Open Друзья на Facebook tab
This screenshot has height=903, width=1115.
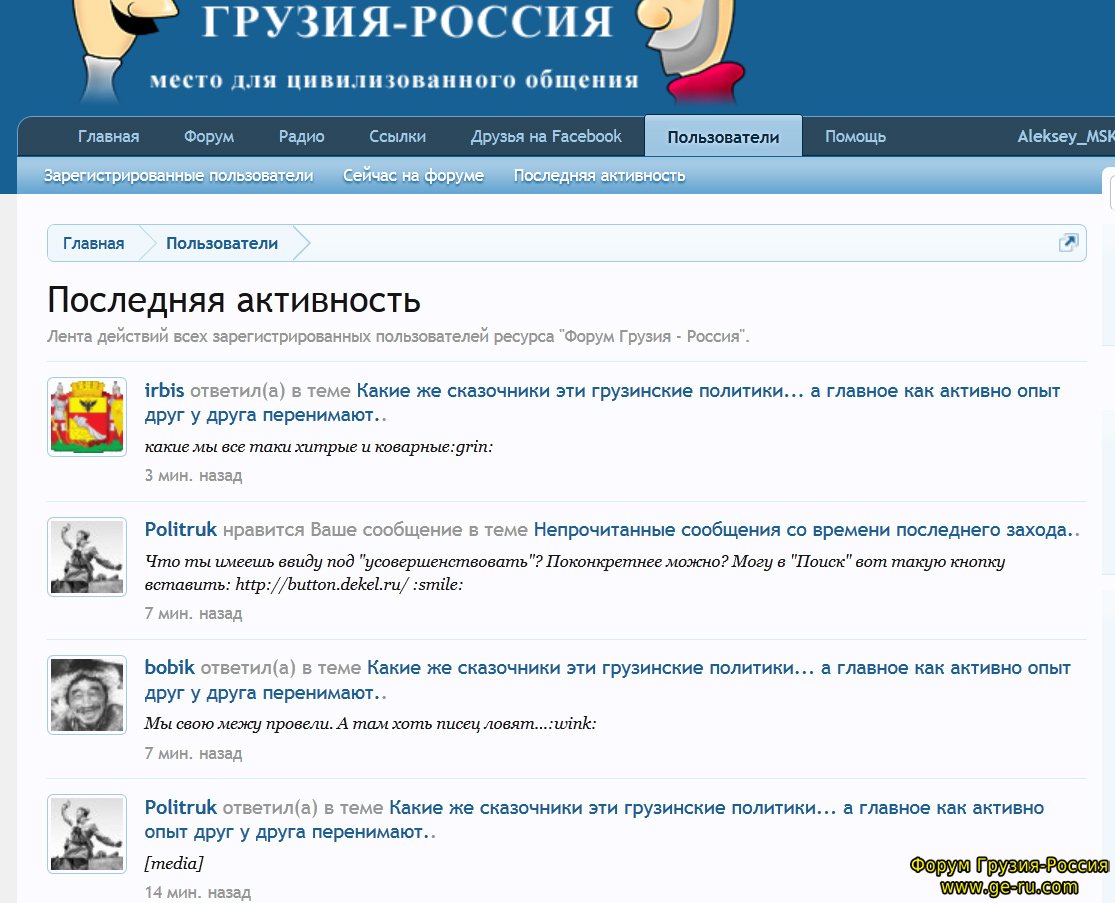click(546, 137)
